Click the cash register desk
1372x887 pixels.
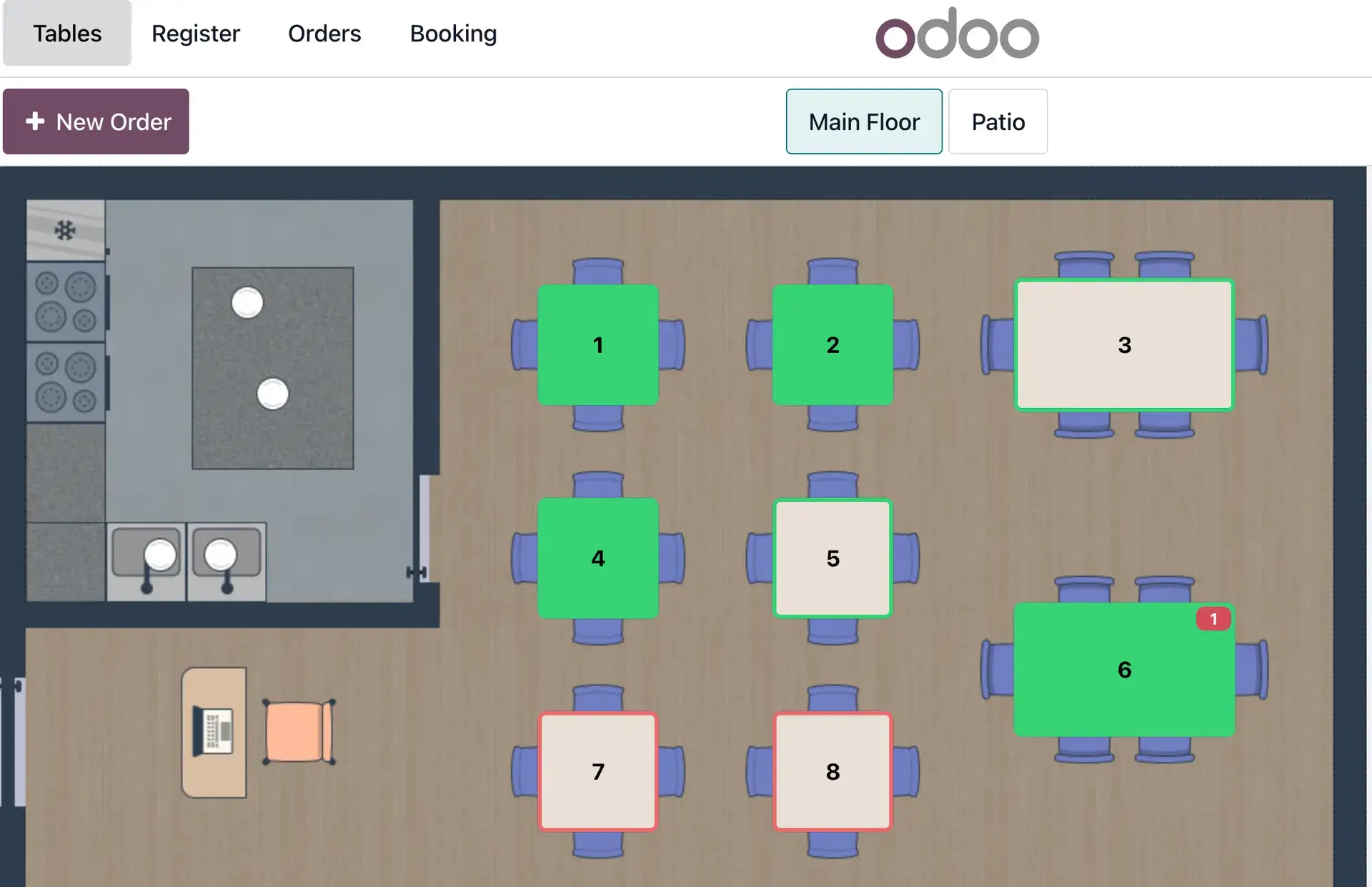point(214,732)
